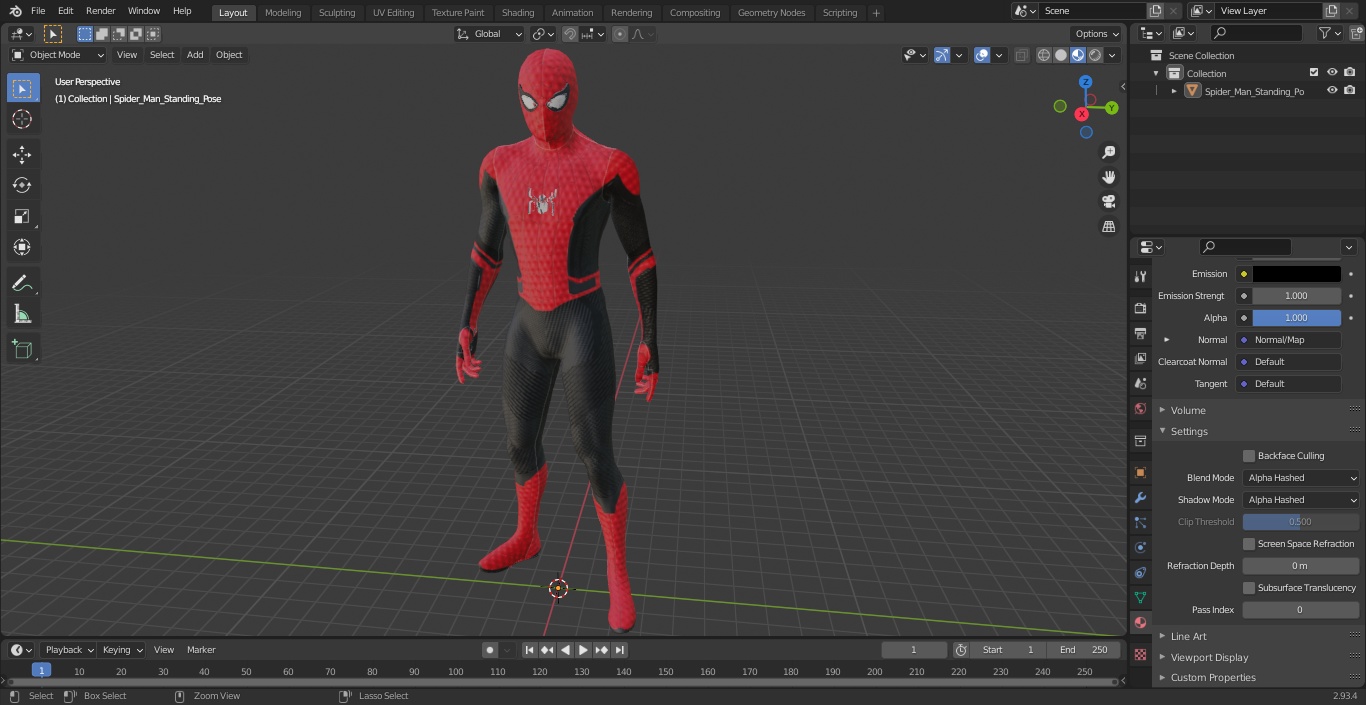Enable Screen Space Refraction checkbox
1366x705 pixels.
pyautogui.click(x=1249, y=544)
